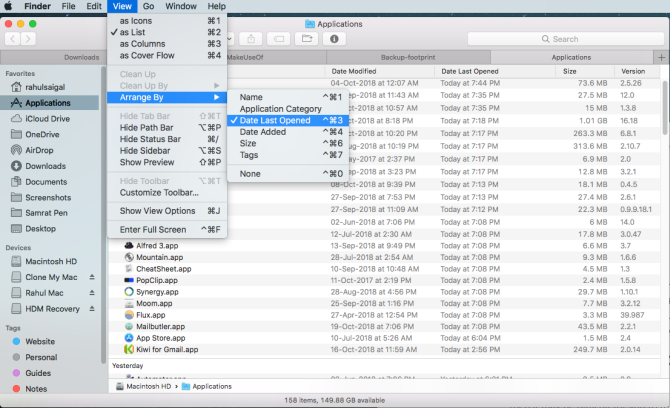Open the Help menu
This screenshot has height=408, width=670.
[217, 6]
